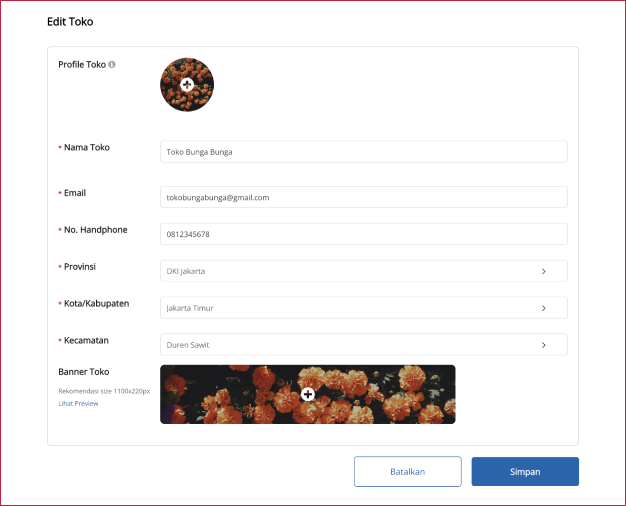The width and height of the screenshot is (626, 506).
Task: Click the Banner Toko label
Action: click(x=84, y=372)
